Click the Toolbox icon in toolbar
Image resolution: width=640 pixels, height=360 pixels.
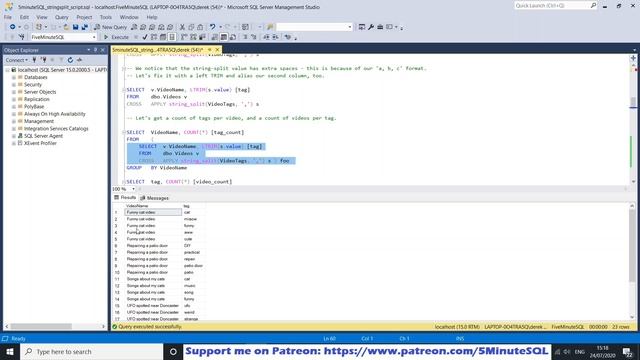coord(380,27)
